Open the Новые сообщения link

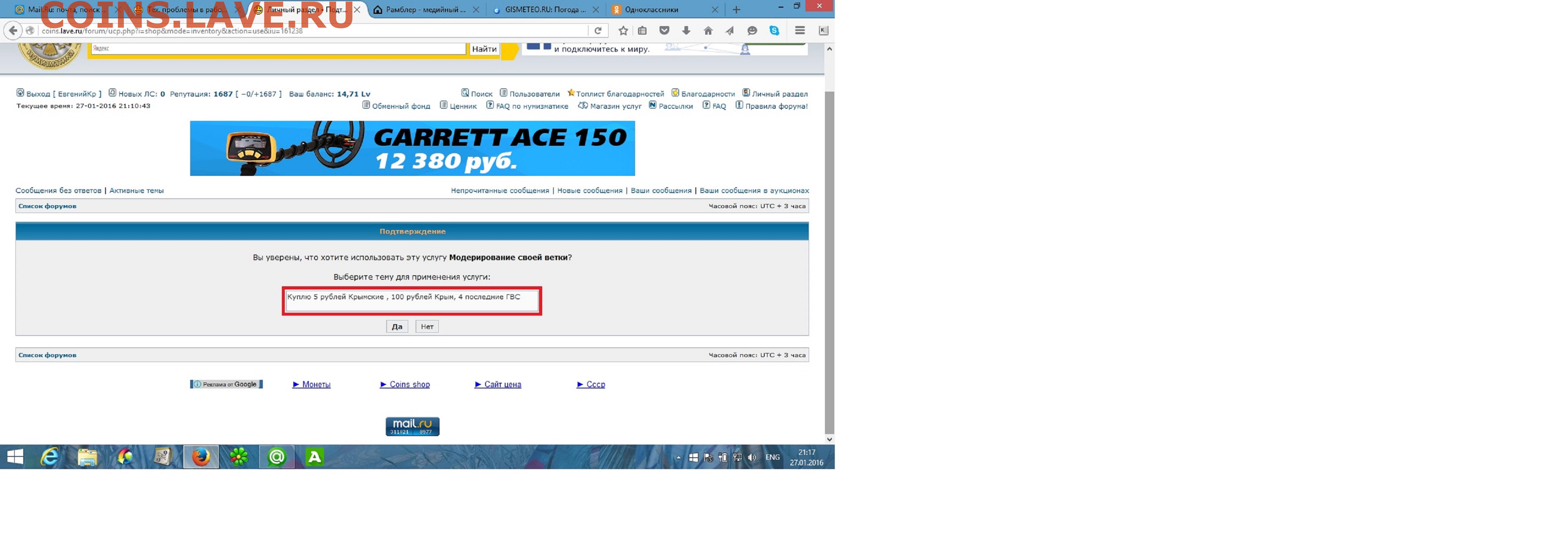590,191
